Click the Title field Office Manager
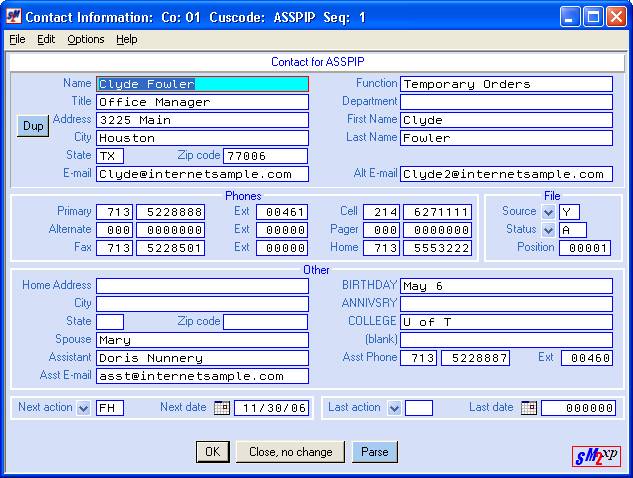Screen dimensions: 633x478 203,102
